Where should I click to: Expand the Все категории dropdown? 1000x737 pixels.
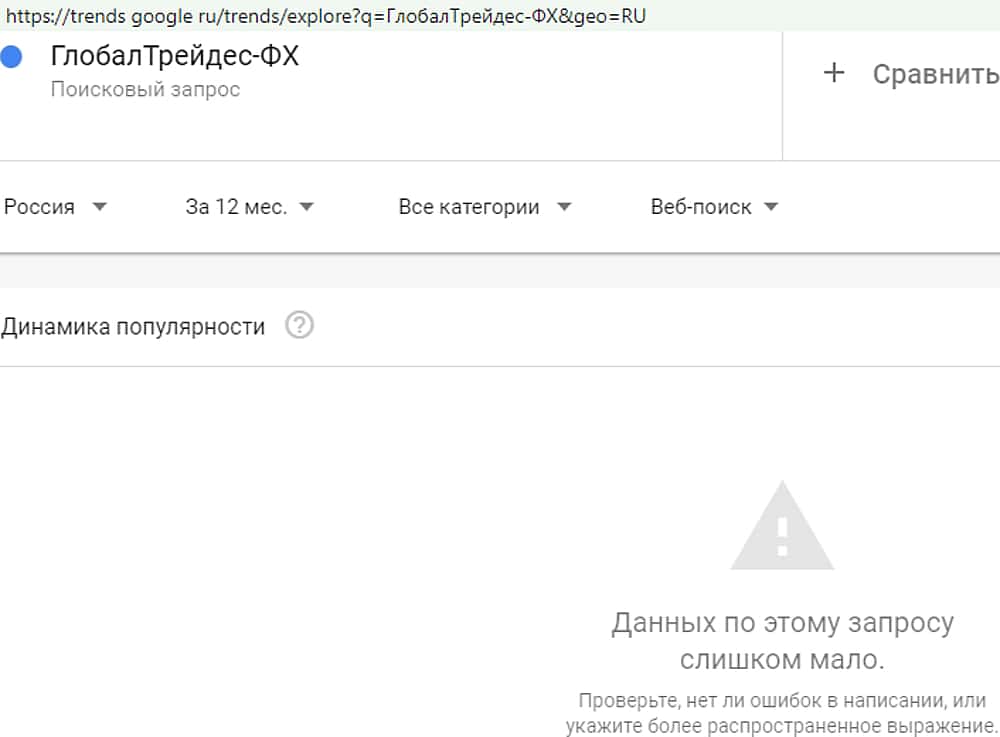point(485,207)
